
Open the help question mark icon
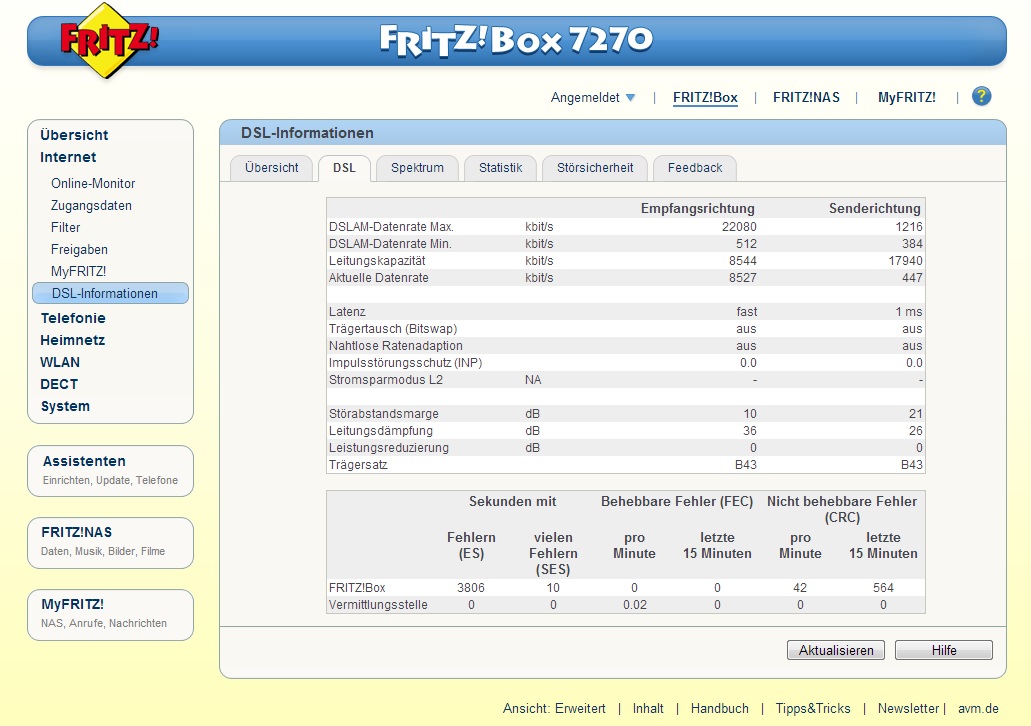(981, 97)
